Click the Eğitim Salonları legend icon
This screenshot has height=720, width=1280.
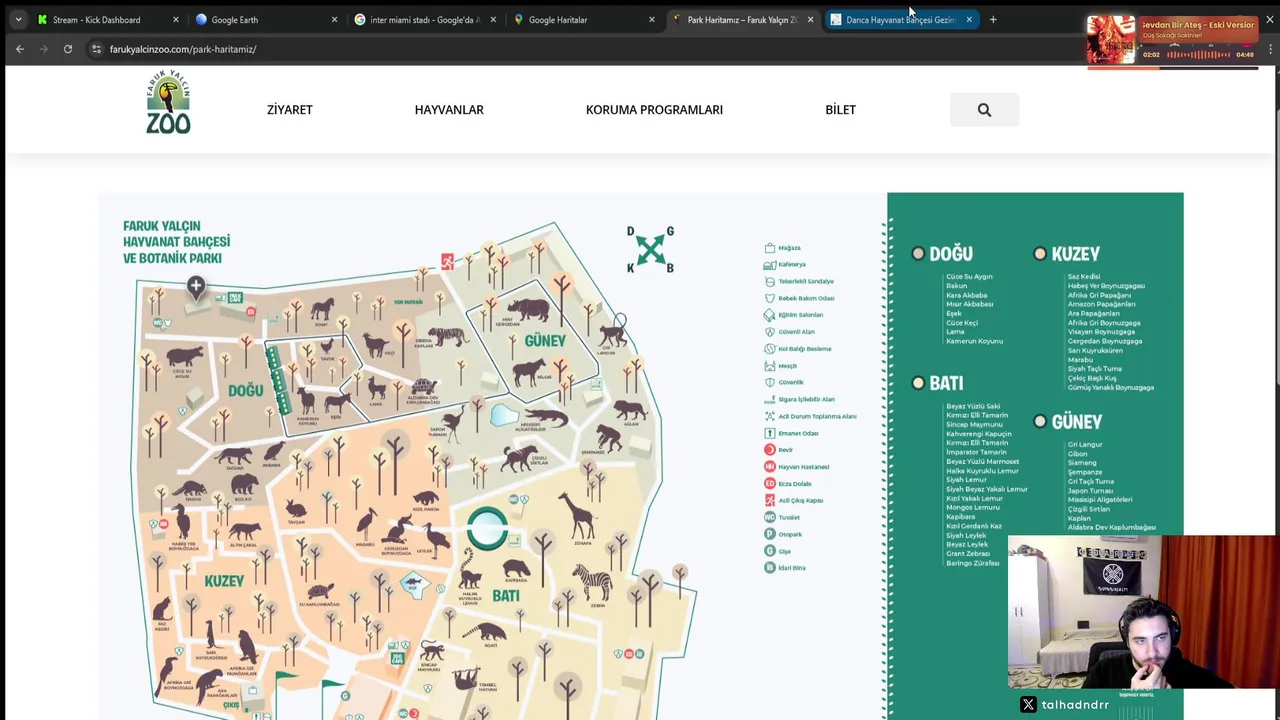coord(770,315)
